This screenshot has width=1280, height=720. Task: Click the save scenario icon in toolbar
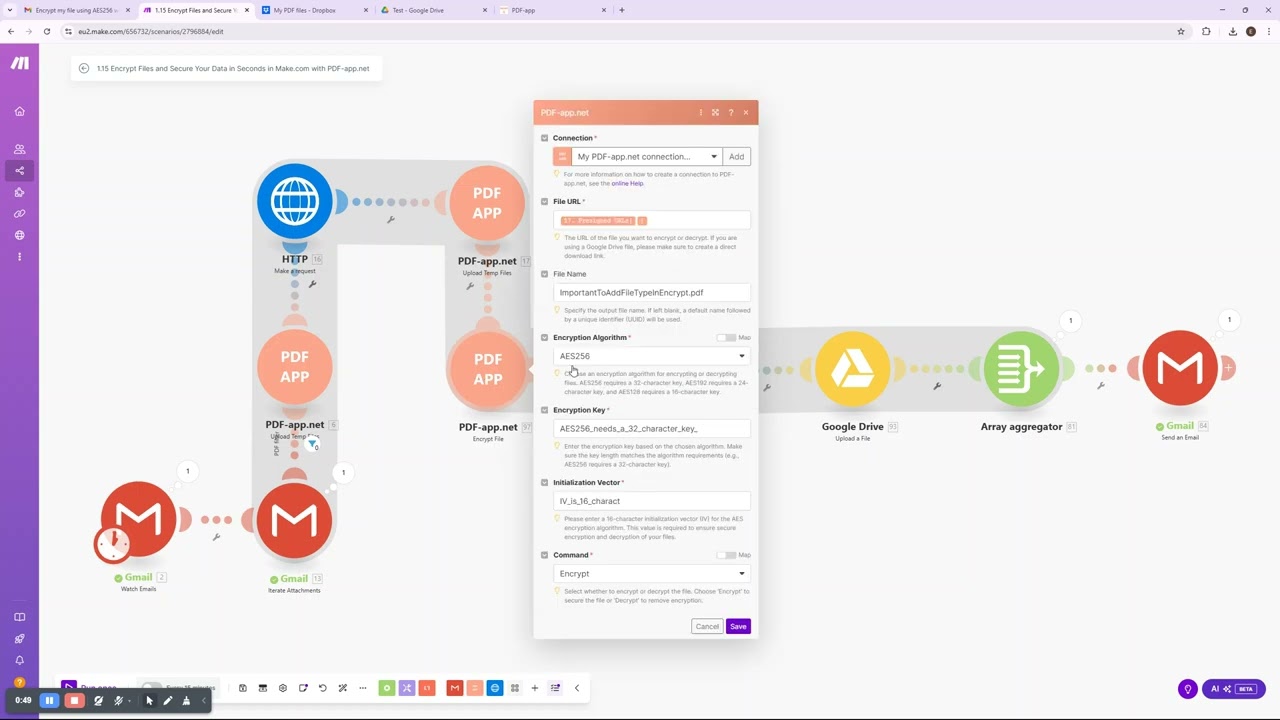pyautogui.click(x=243, y=688)
